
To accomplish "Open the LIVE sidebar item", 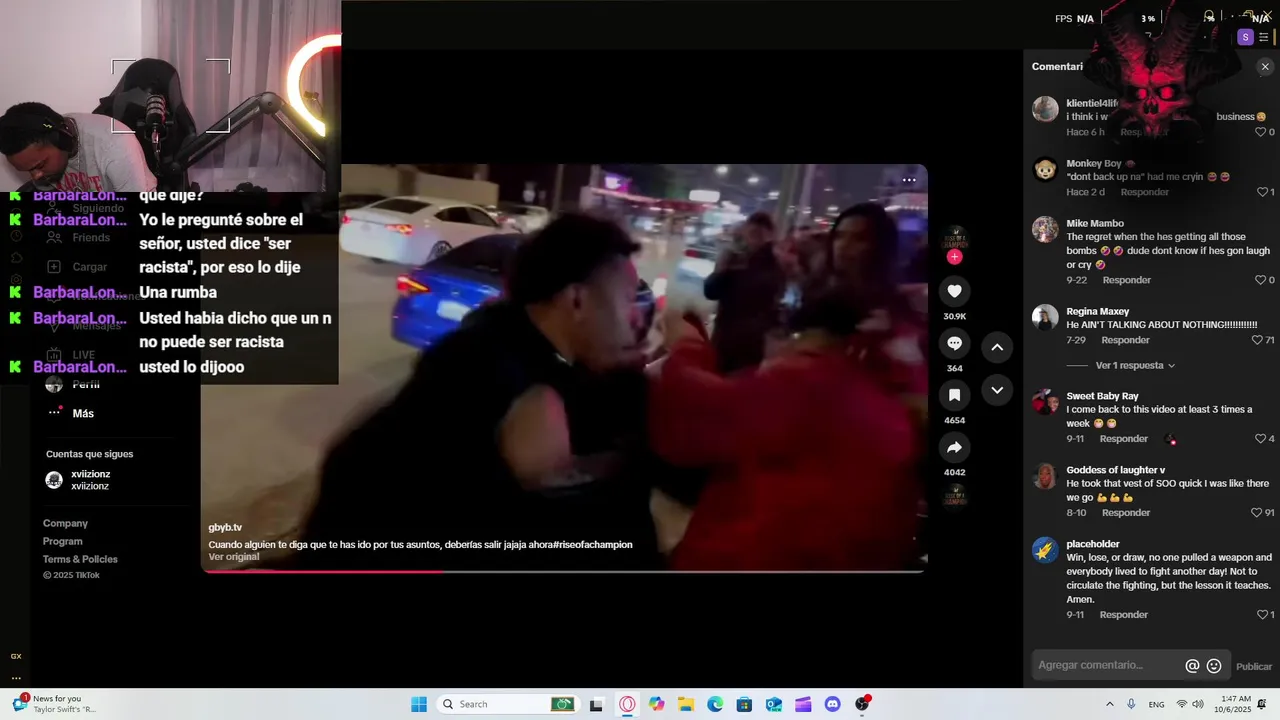I will [x=83, y=355].
